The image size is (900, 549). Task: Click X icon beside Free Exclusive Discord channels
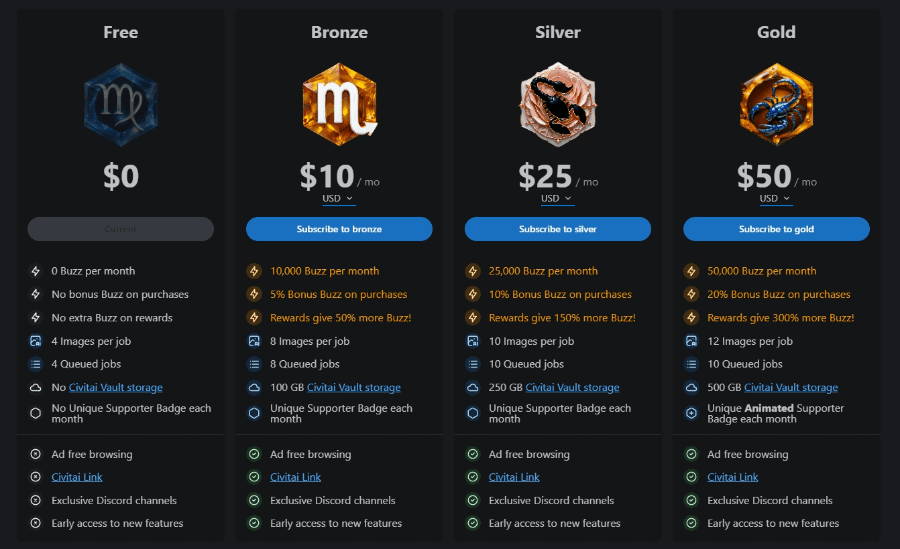click(36, 500)
